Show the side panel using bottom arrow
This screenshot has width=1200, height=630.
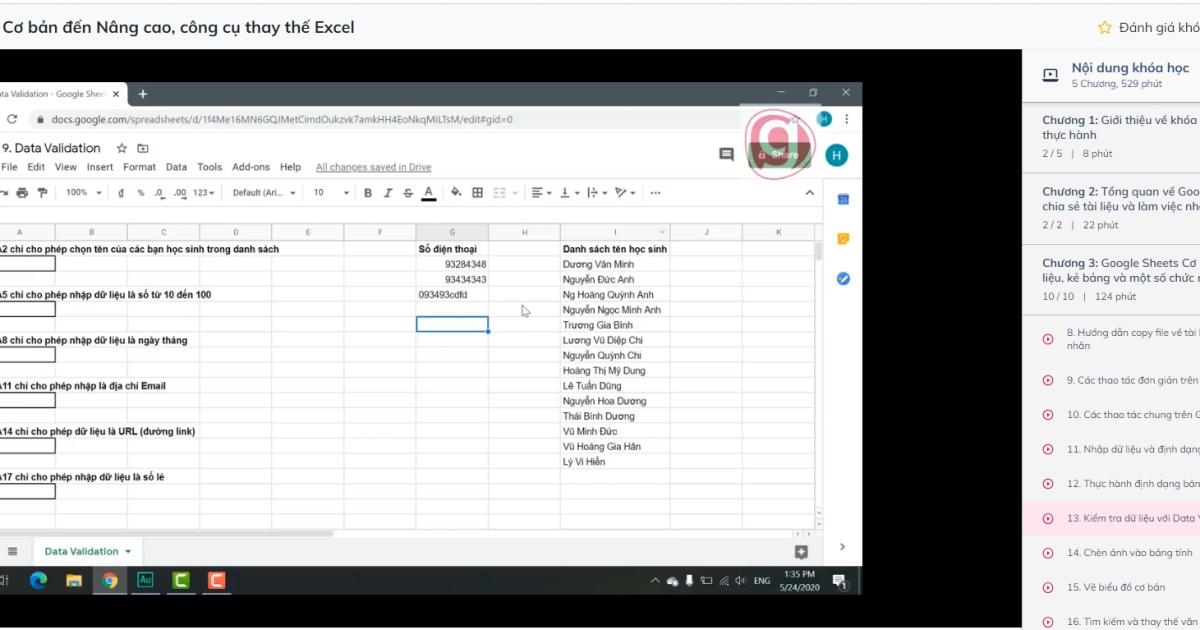(x=842, y=547)
